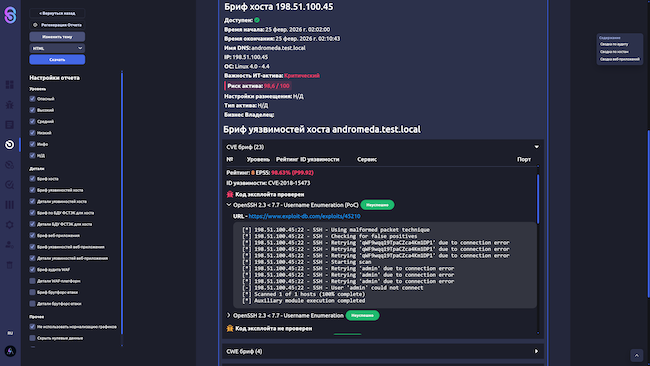Image resolution: width=650 pixels, height=366 pixels.
Task: Click the 'Сервис' column header
Action: tap(367, 159)
